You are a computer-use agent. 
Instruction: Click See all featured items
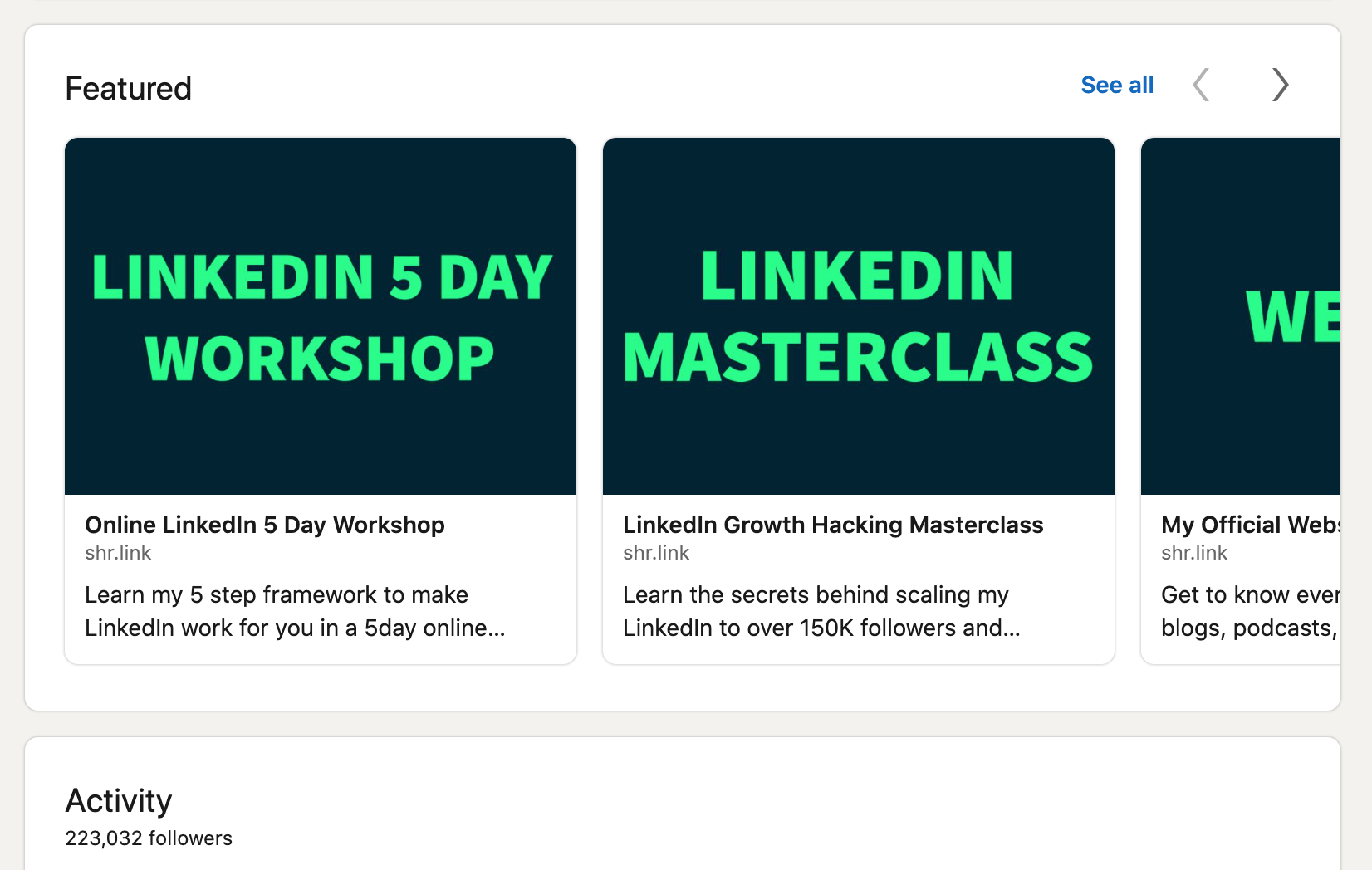[x=1116, y=85]
